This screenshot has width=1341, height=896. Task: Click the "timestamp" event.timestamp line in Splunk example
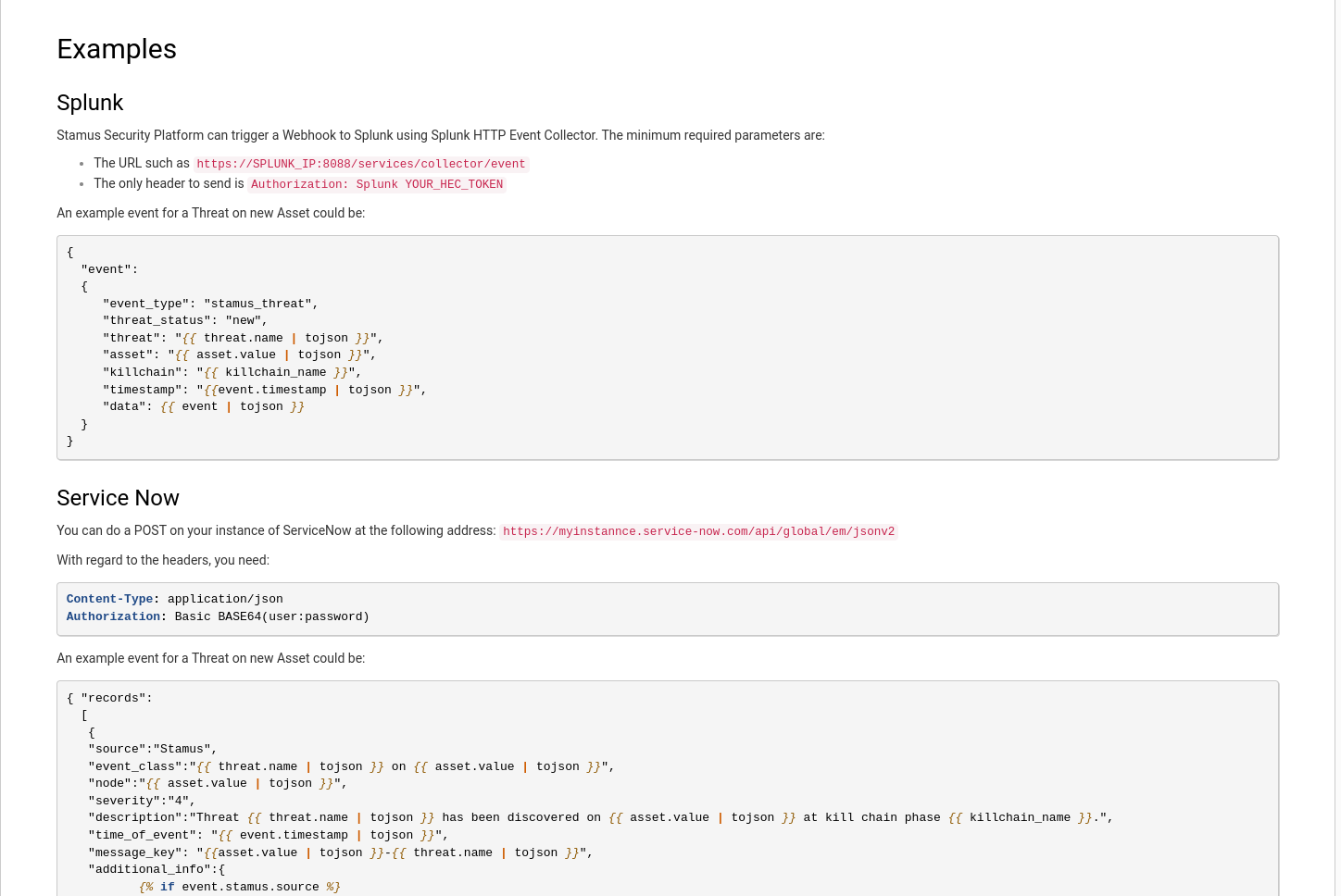[x=265, y=390]
